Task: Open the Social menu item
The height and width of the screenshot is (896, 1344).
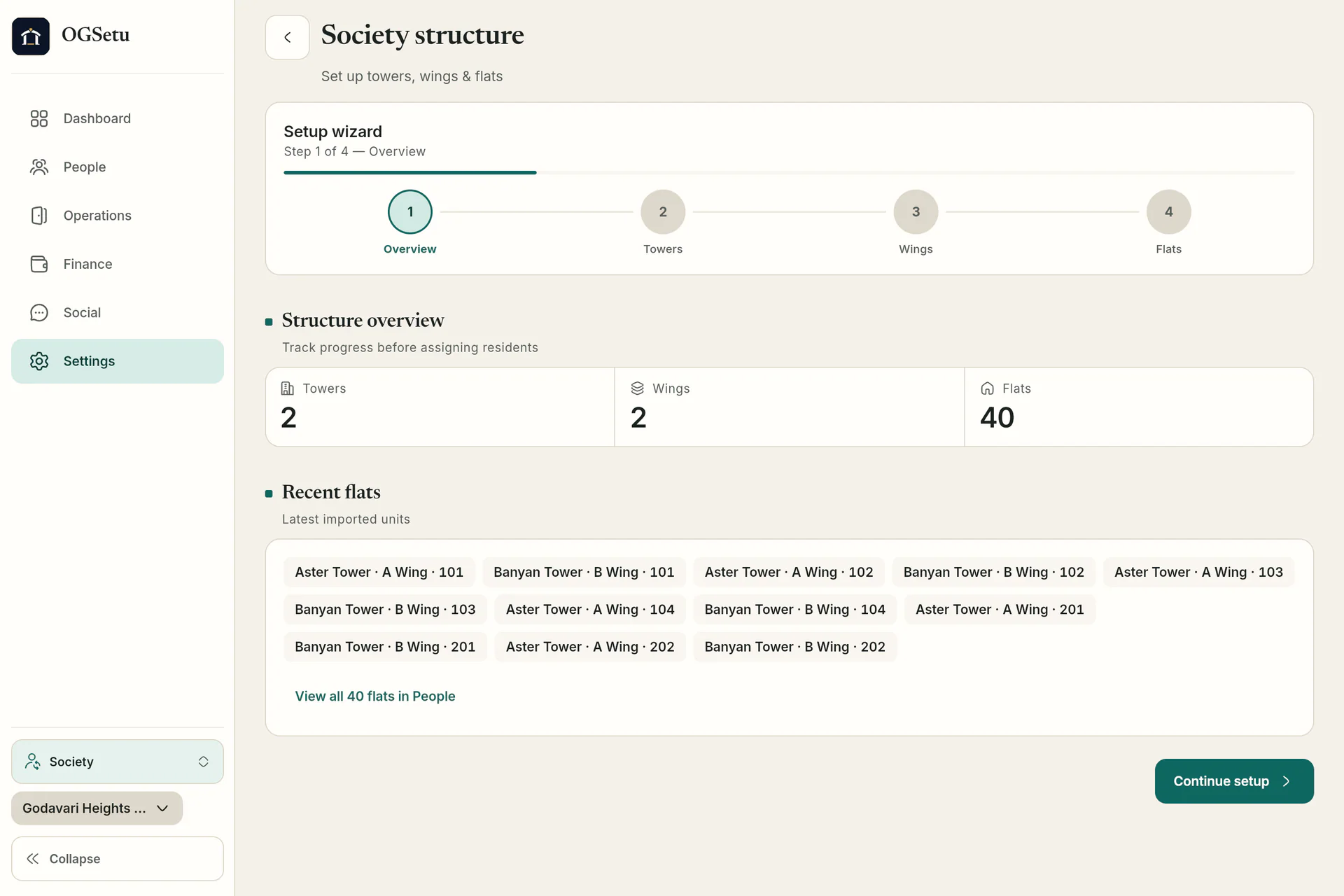Action: click(118, 312)
